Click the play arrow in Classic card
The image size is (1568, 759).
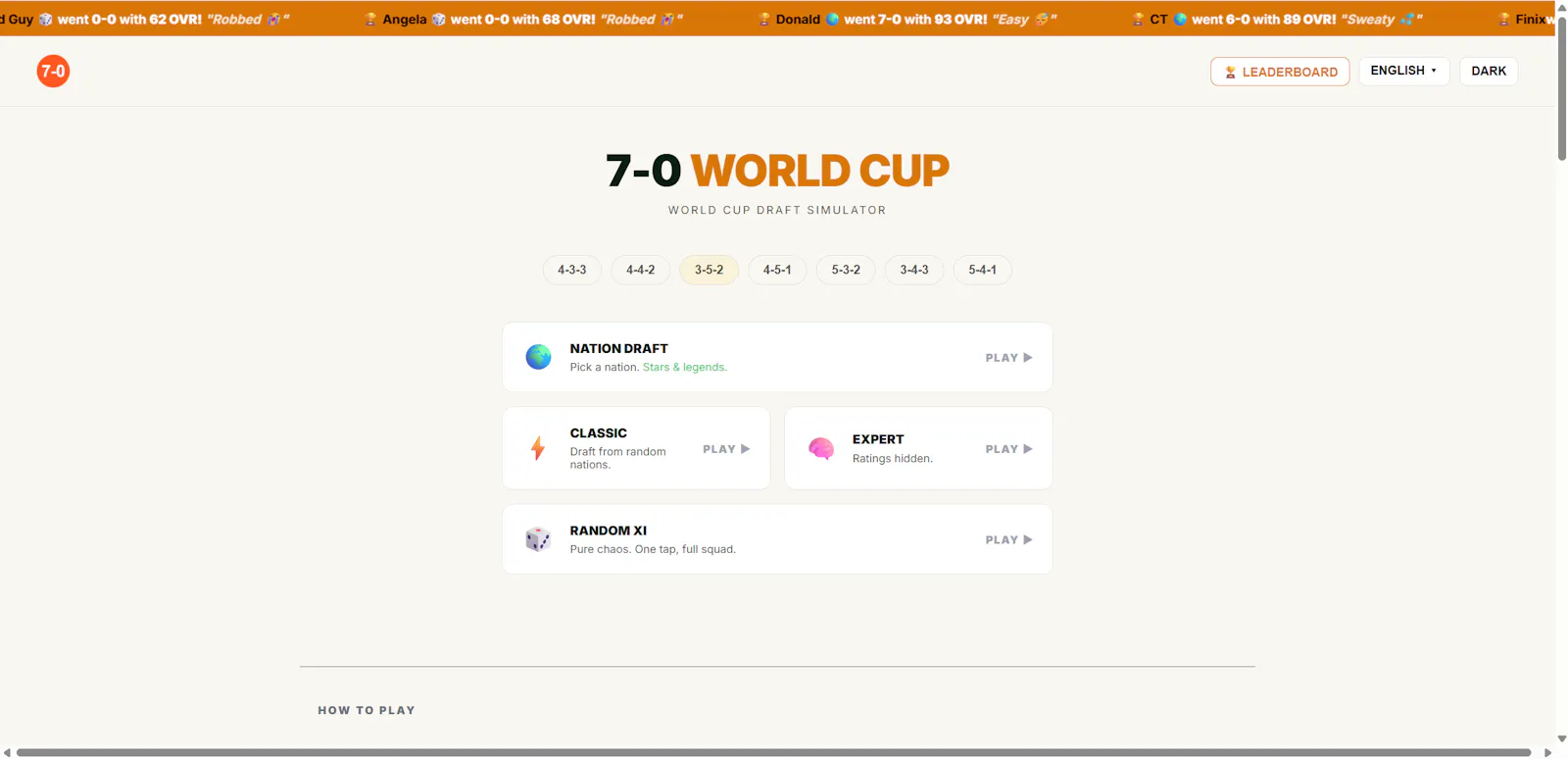(x=745, y=449)
